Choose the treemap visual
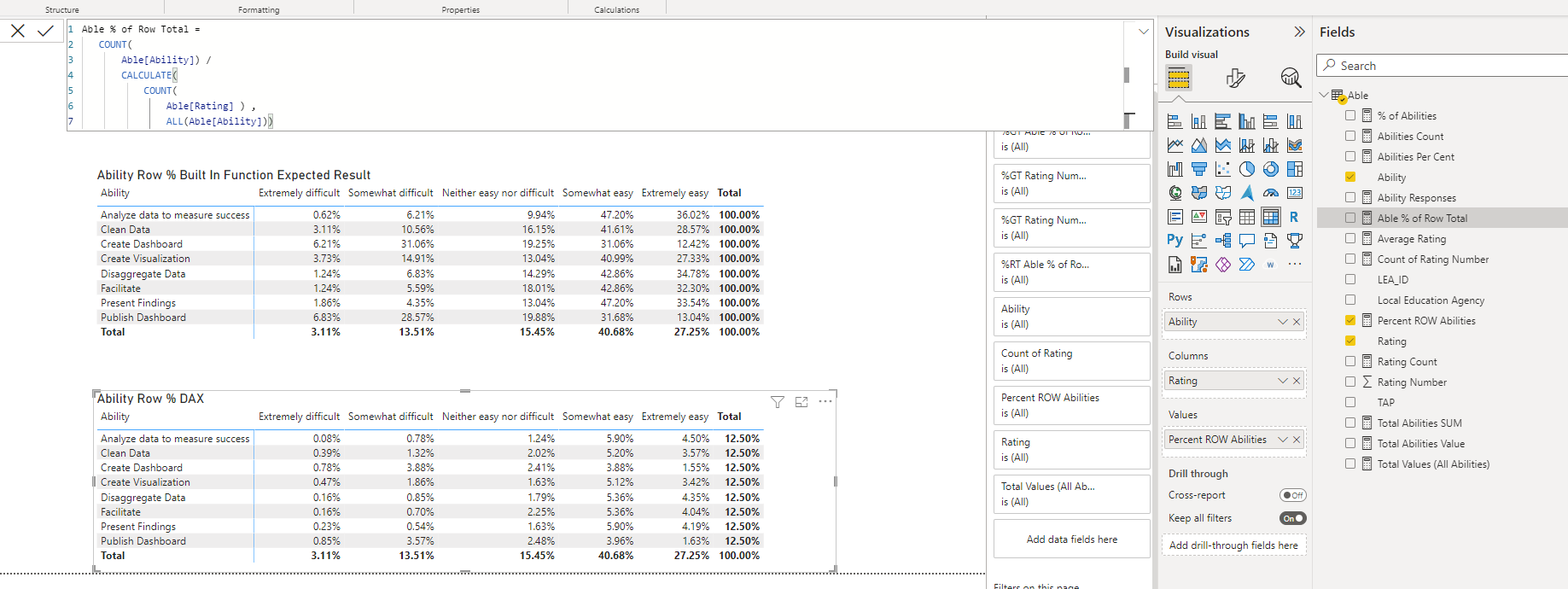Viewport: 1568px width, 589px height. tap(1295, 169)
